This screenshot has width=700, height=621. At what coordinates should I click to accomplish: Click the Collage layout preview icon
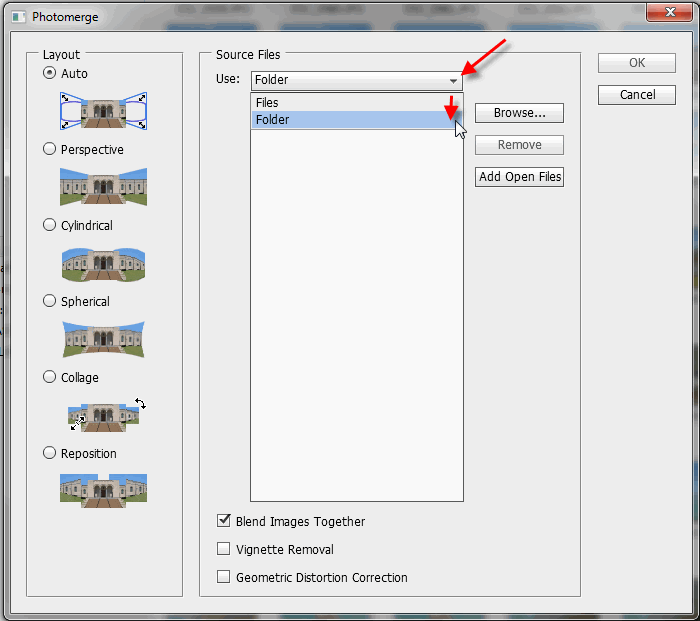(103, 414)
